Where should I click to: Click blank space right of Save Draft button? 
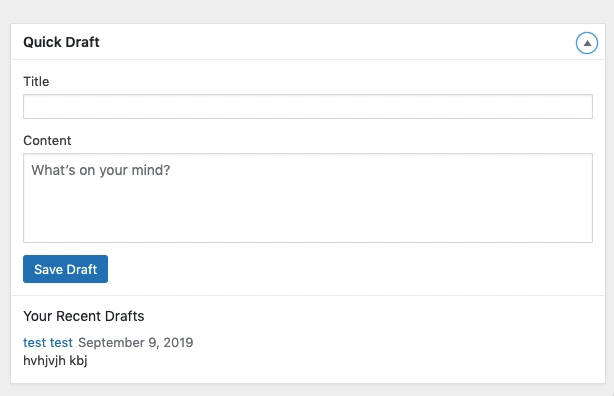tap(349, 269)
